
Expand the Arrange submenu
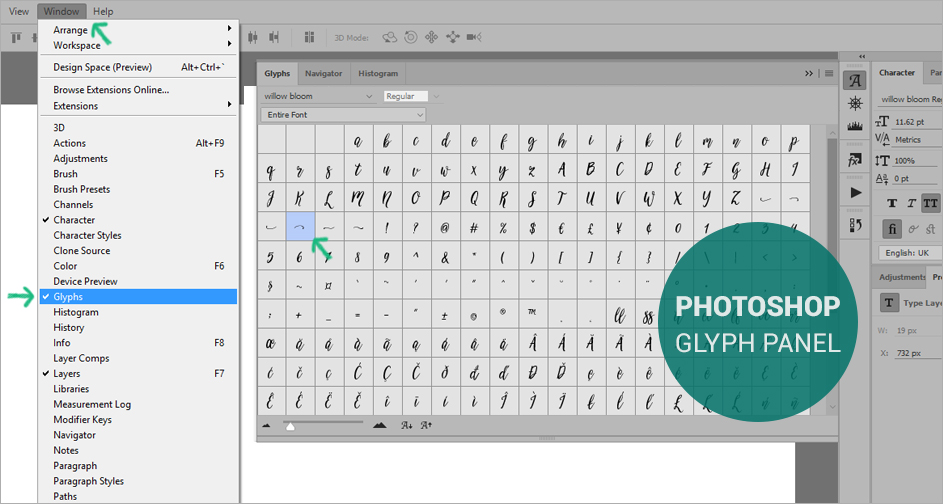138,29
